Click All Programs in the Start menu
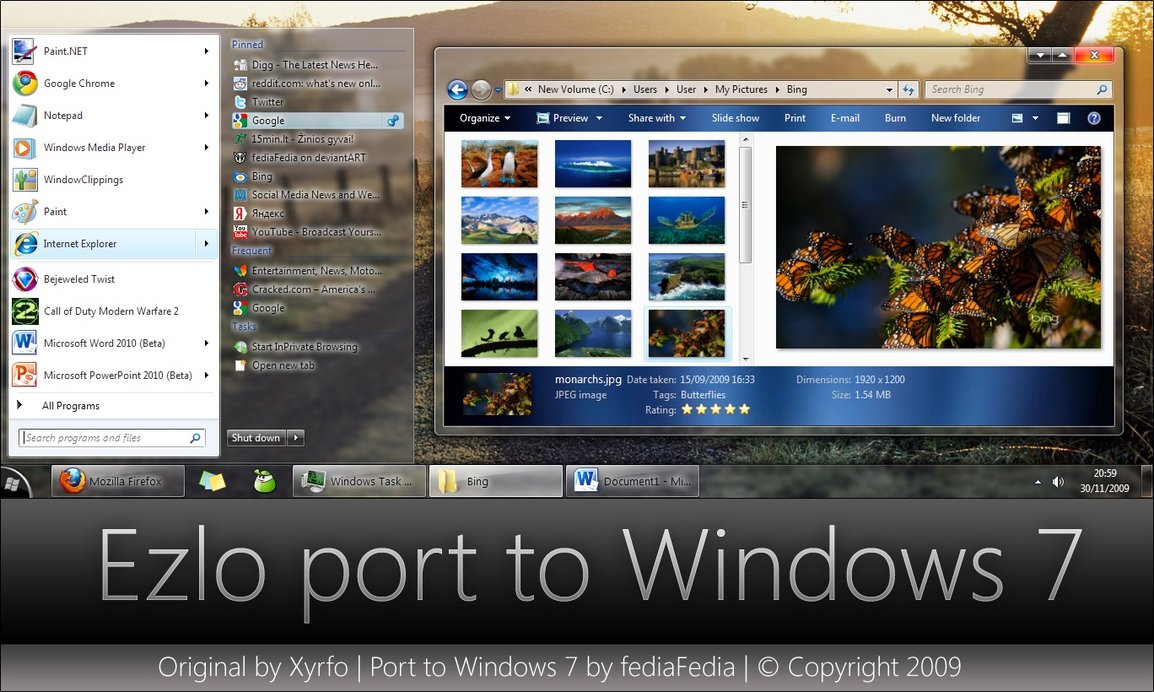This screenshot has height=692, width=1154. pyautogui.click(x=70, y=406)
